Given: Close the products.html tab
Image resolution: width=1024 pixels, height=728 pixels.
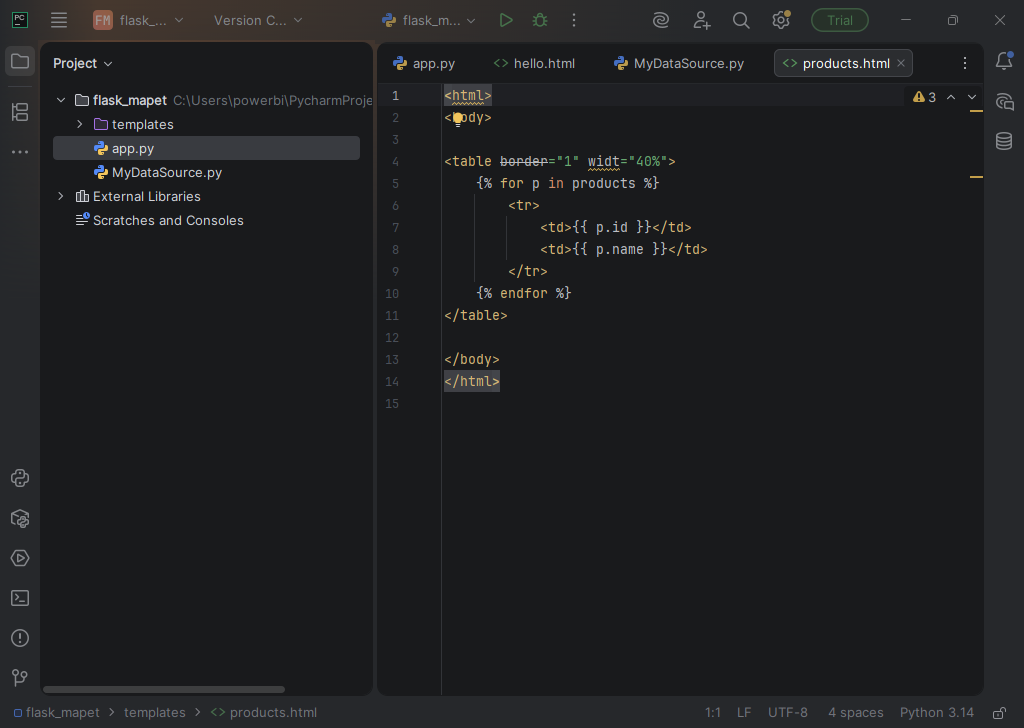Looking at the screenshot, I should [x=901, y=63].
